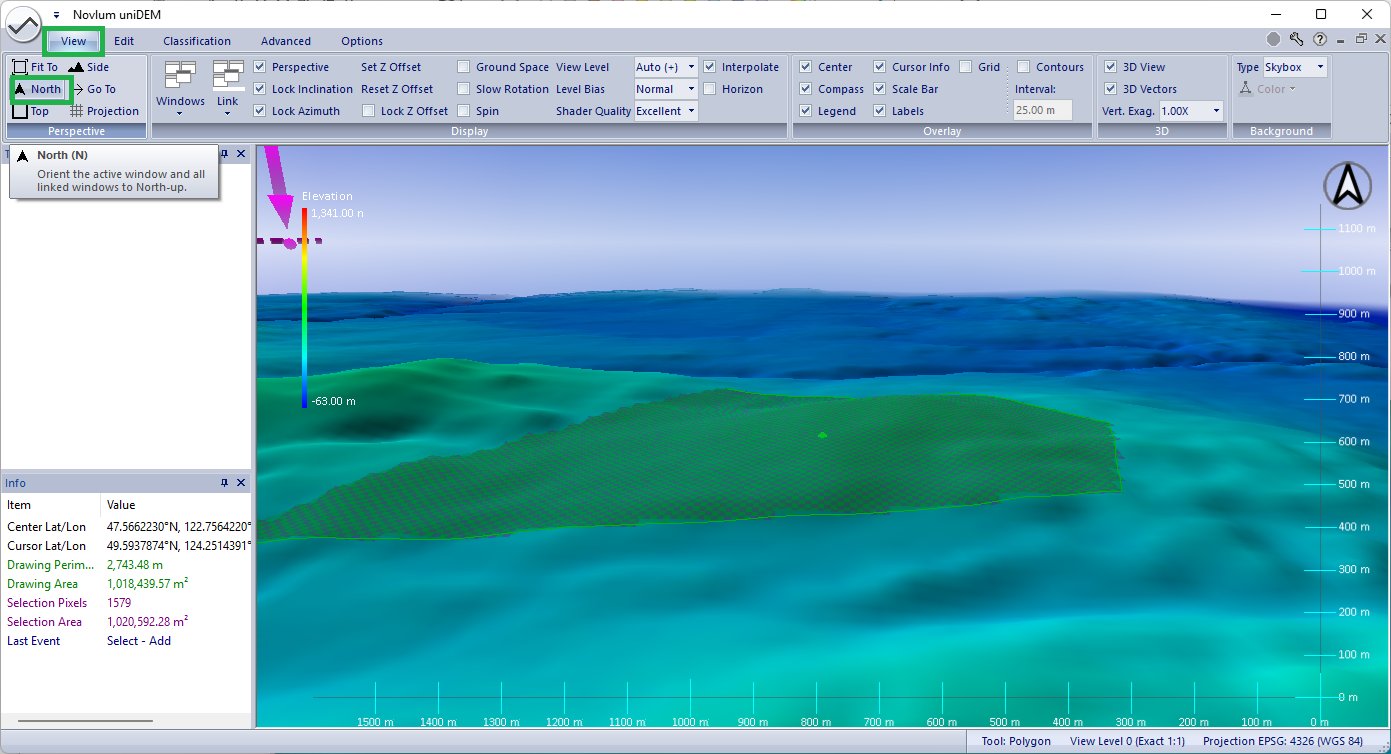Viewport: 1391px width, 754px height.
Task: Open the Go To location tool
Action: click(93, 89)
